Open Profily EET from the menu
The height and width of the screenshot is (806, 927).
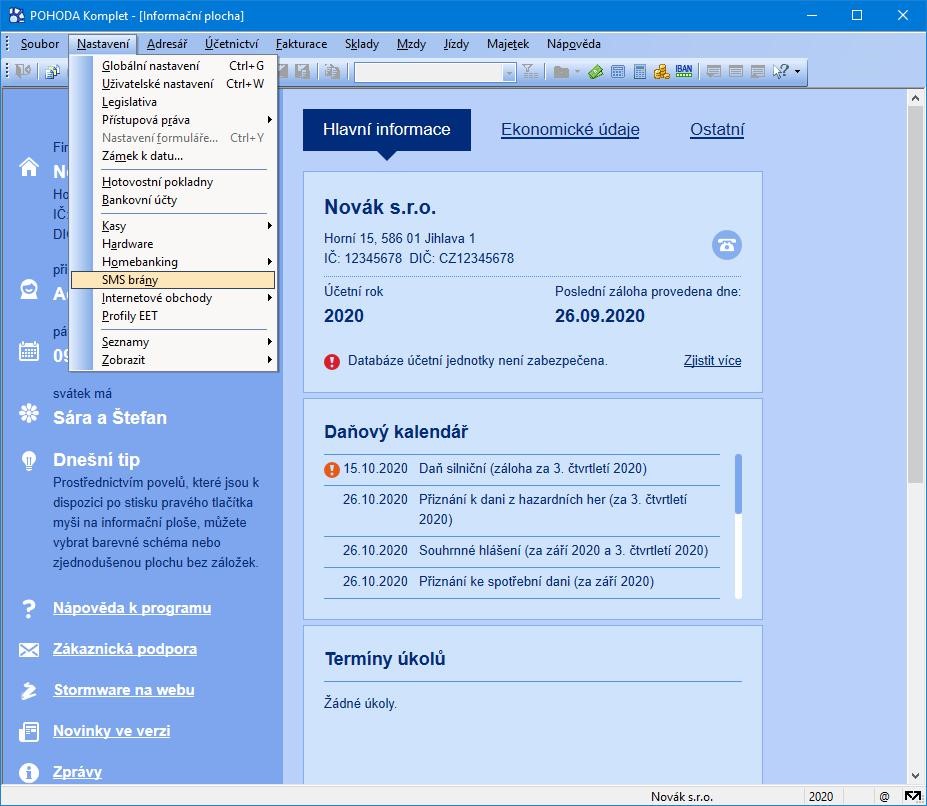point(173,316)
